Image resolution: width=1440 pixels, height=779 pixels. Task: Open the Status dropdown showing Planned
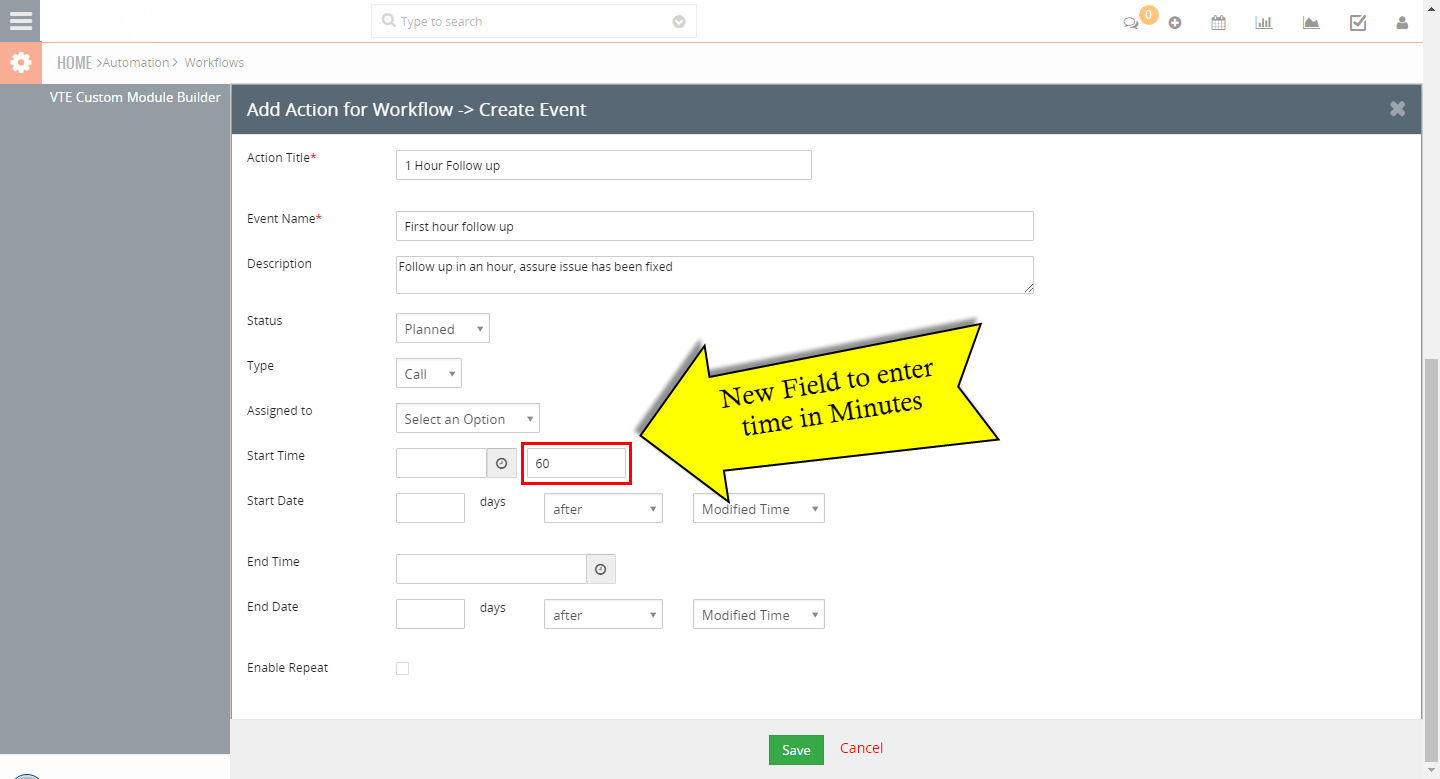(x=443, y=328)
